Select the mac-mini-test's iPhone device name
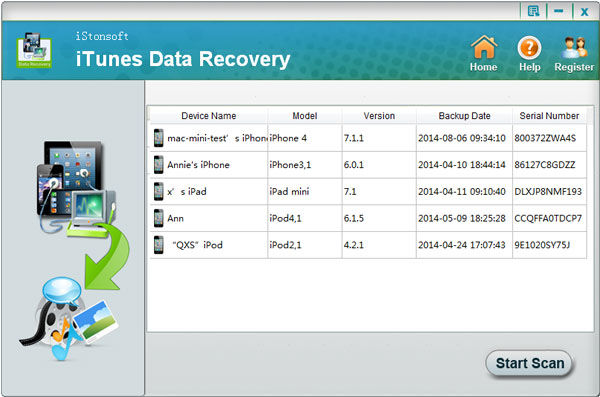The height and width of the screenshot is (397, 600). click(217, 138)
